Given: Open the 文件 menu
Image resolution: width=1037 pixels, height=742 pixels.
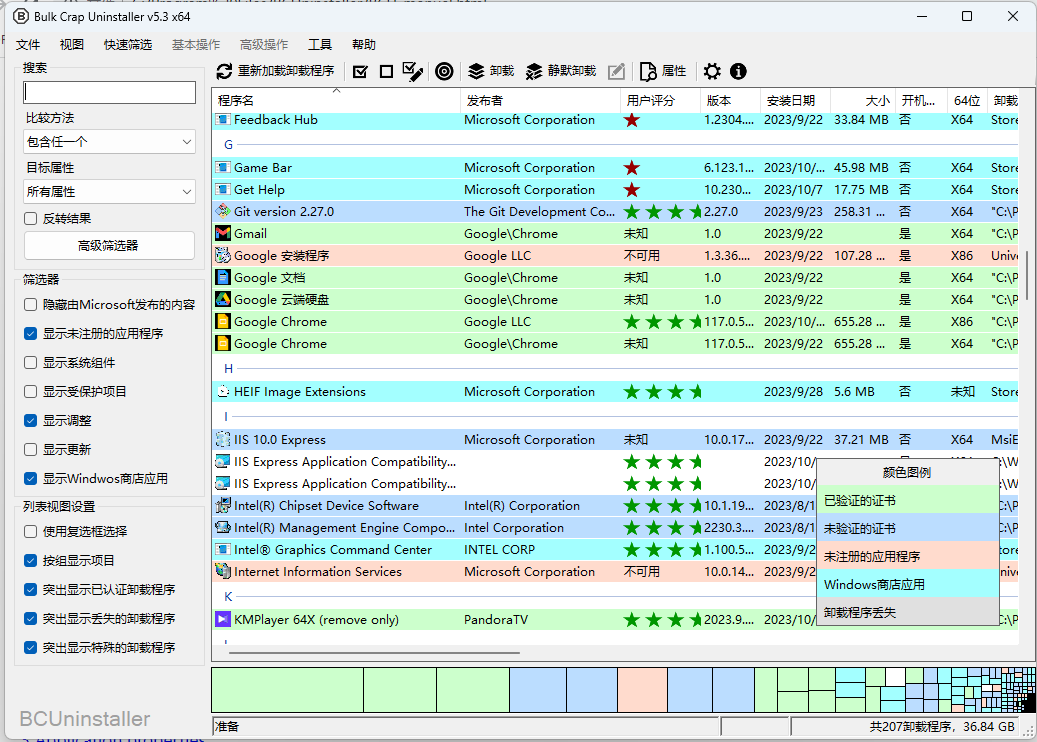Looking at the screenshot, I should tap(28, 45).
